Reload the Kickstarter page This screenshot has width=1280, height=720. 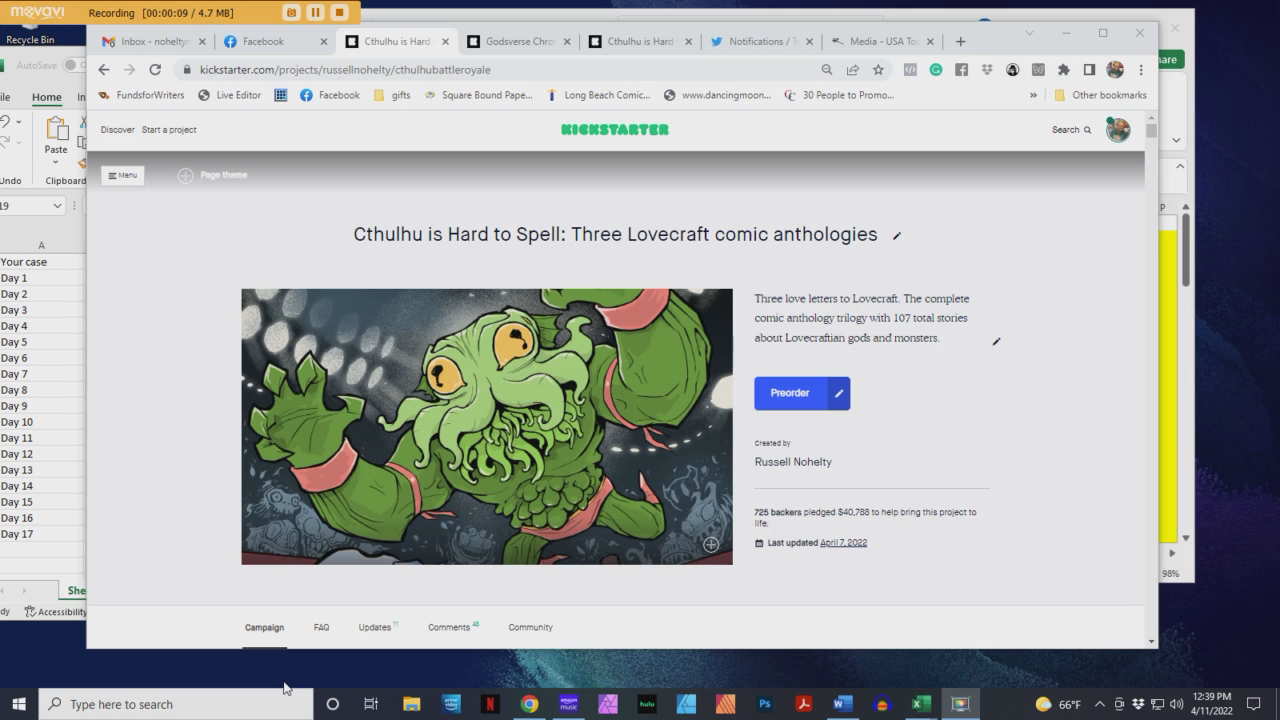coord(155,70)
